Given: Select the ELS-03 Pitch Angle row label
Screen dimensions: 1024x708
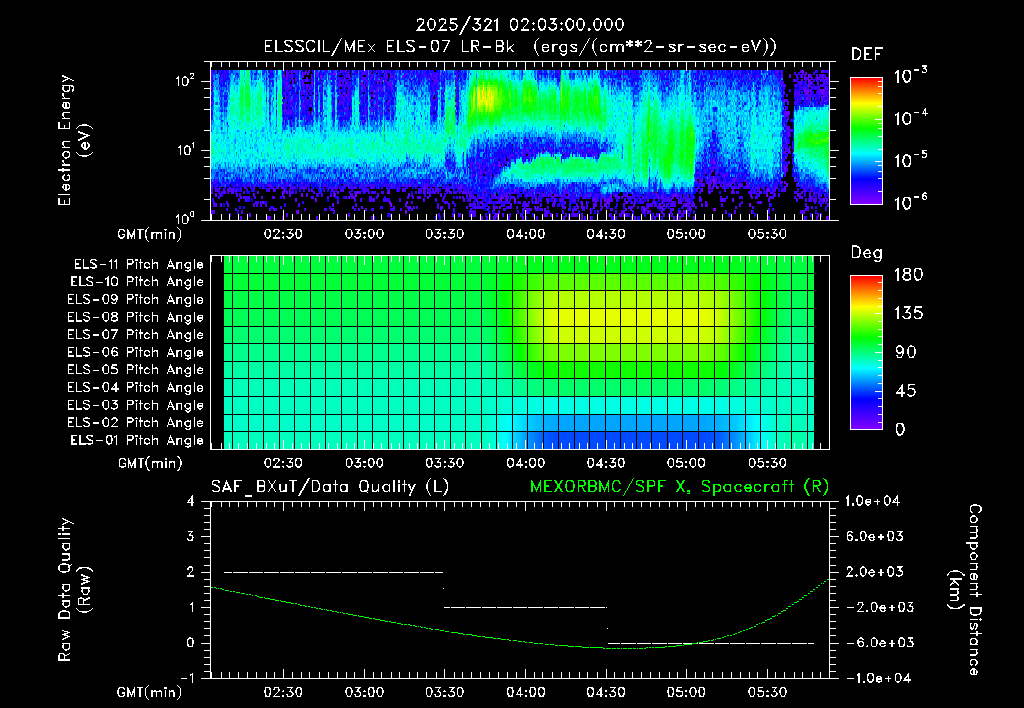Looking at the screenshot, I should tap(136, 405).
